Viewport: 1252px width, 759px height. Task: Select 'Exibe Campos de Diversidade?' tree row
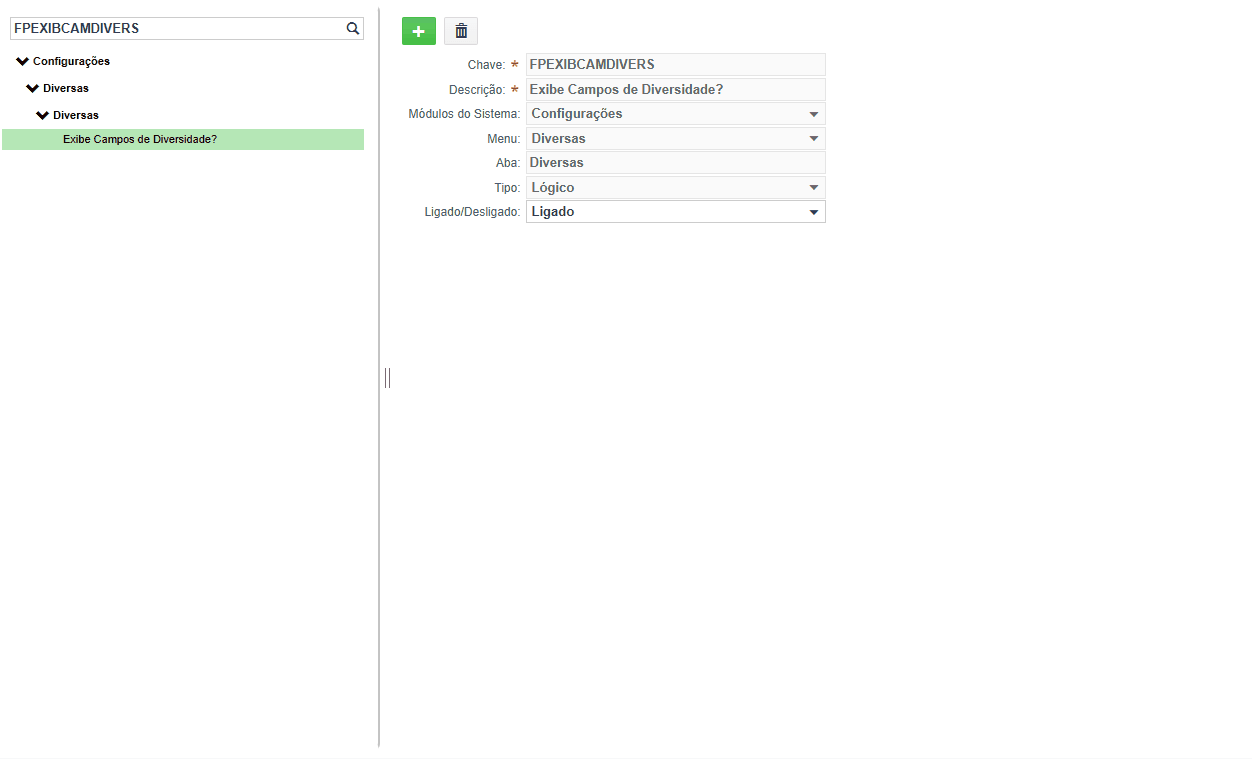pyautogui.click(x=183, y=139)
